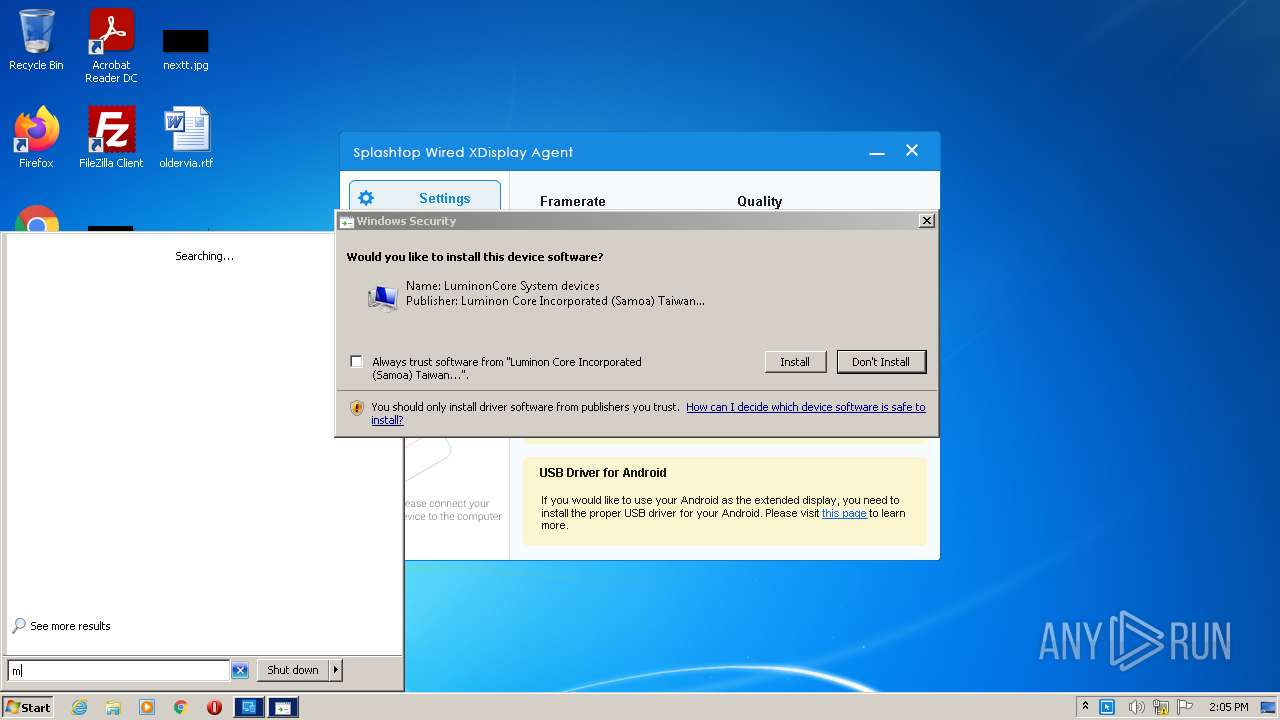1280x720 pixels.
Task: Select the oldervia.rtf document icon
Action: pyautogui.click(x=186, y=138)
